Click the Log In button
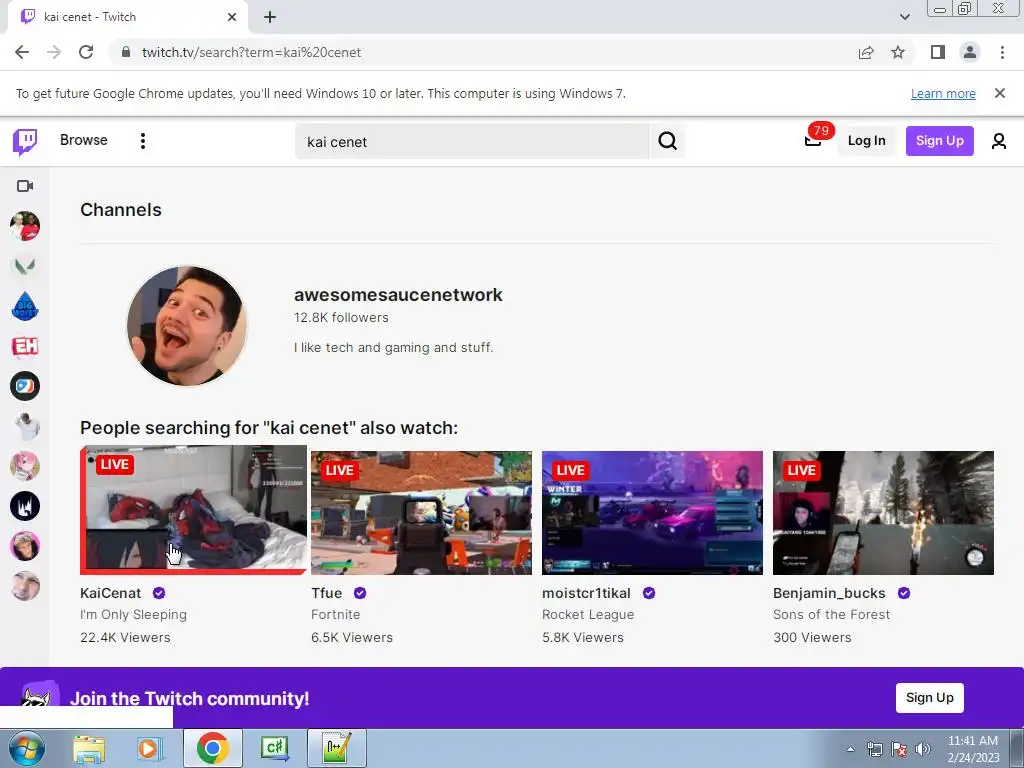 867,140
